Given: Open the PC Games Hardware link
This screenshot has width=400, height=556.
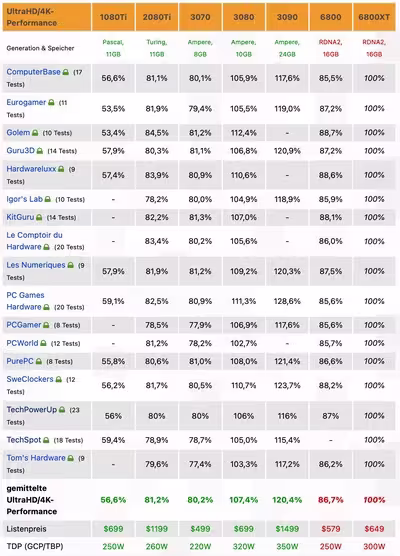Looking at the screenshot, I should click(x=26, y=301).
